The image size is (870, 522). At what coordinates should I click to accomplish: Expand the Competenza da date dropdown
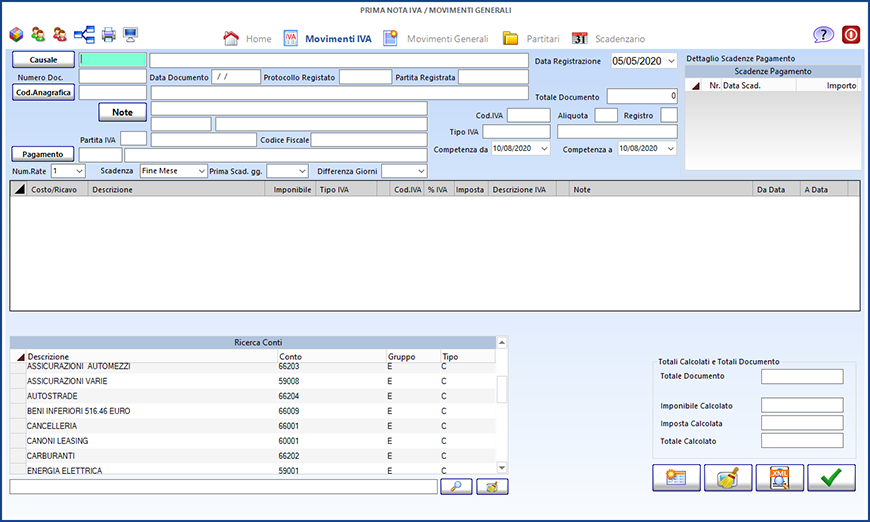(x=543, y=149)
